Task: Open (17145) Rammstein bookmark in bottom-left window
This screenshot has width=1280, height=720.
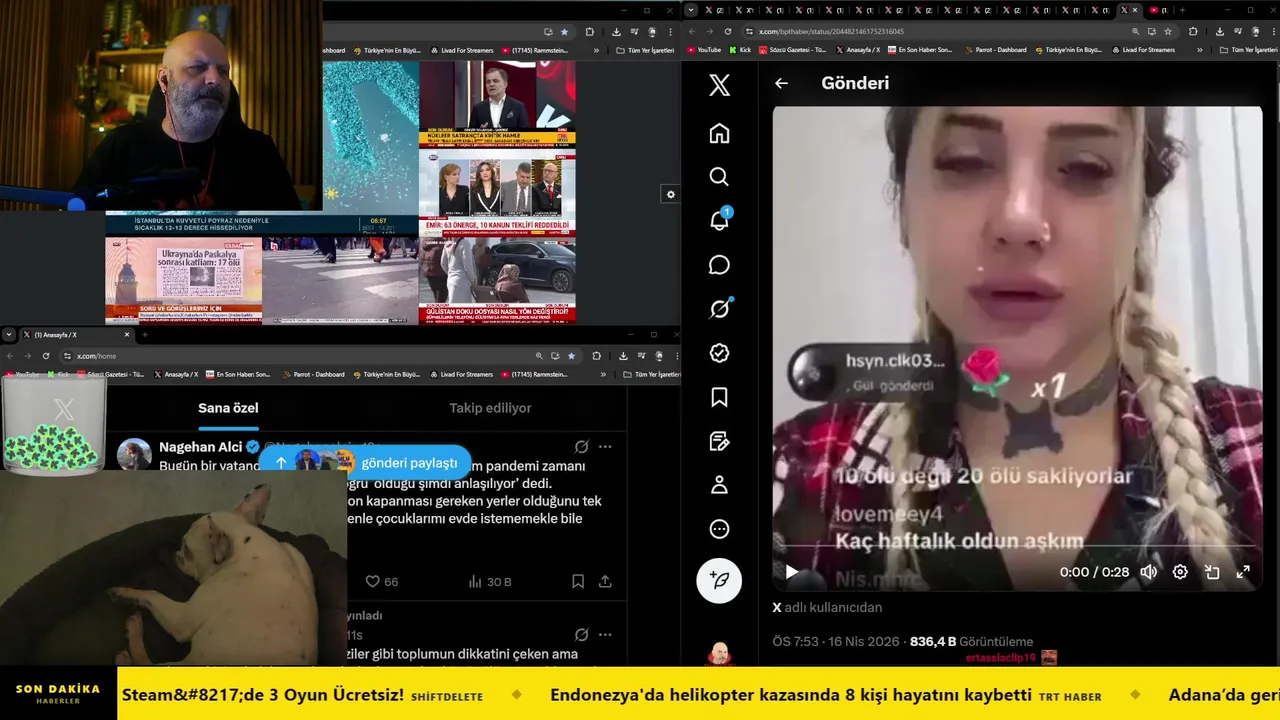Action: (535, 375)
